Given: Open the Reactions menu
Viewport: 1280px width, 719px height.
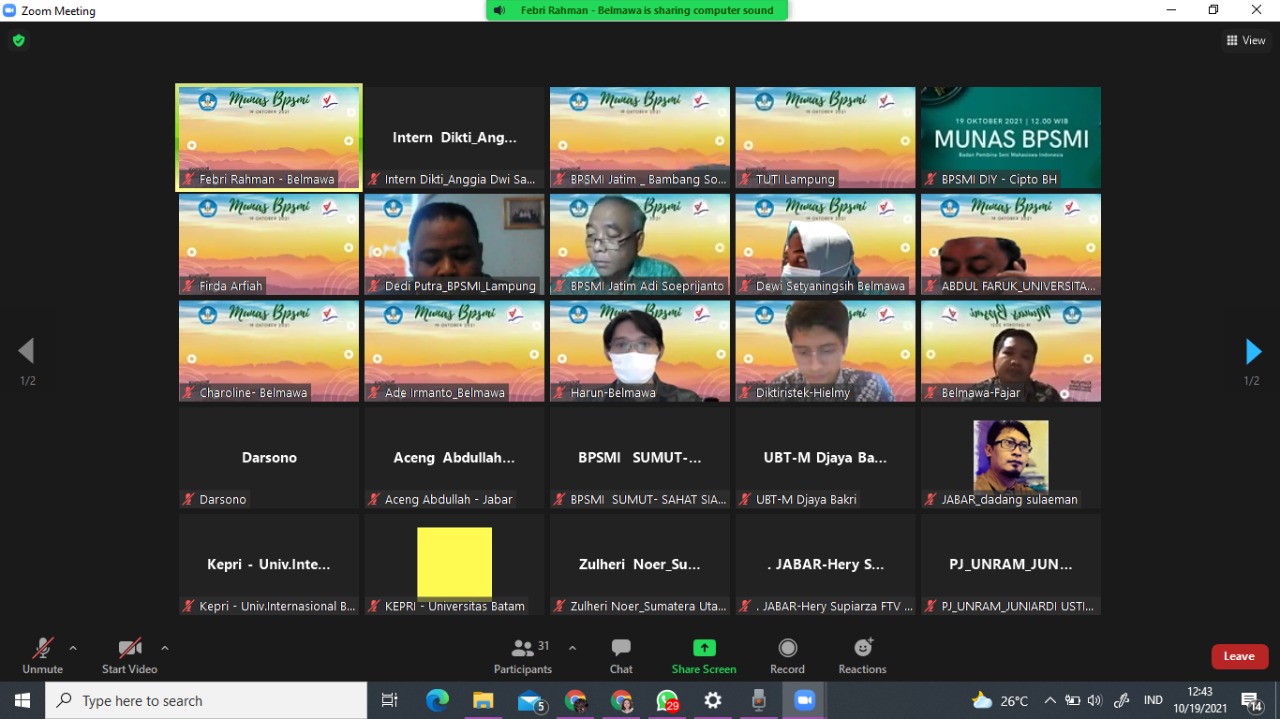Looking at the screenshot, I should click(x=862, y=648).
